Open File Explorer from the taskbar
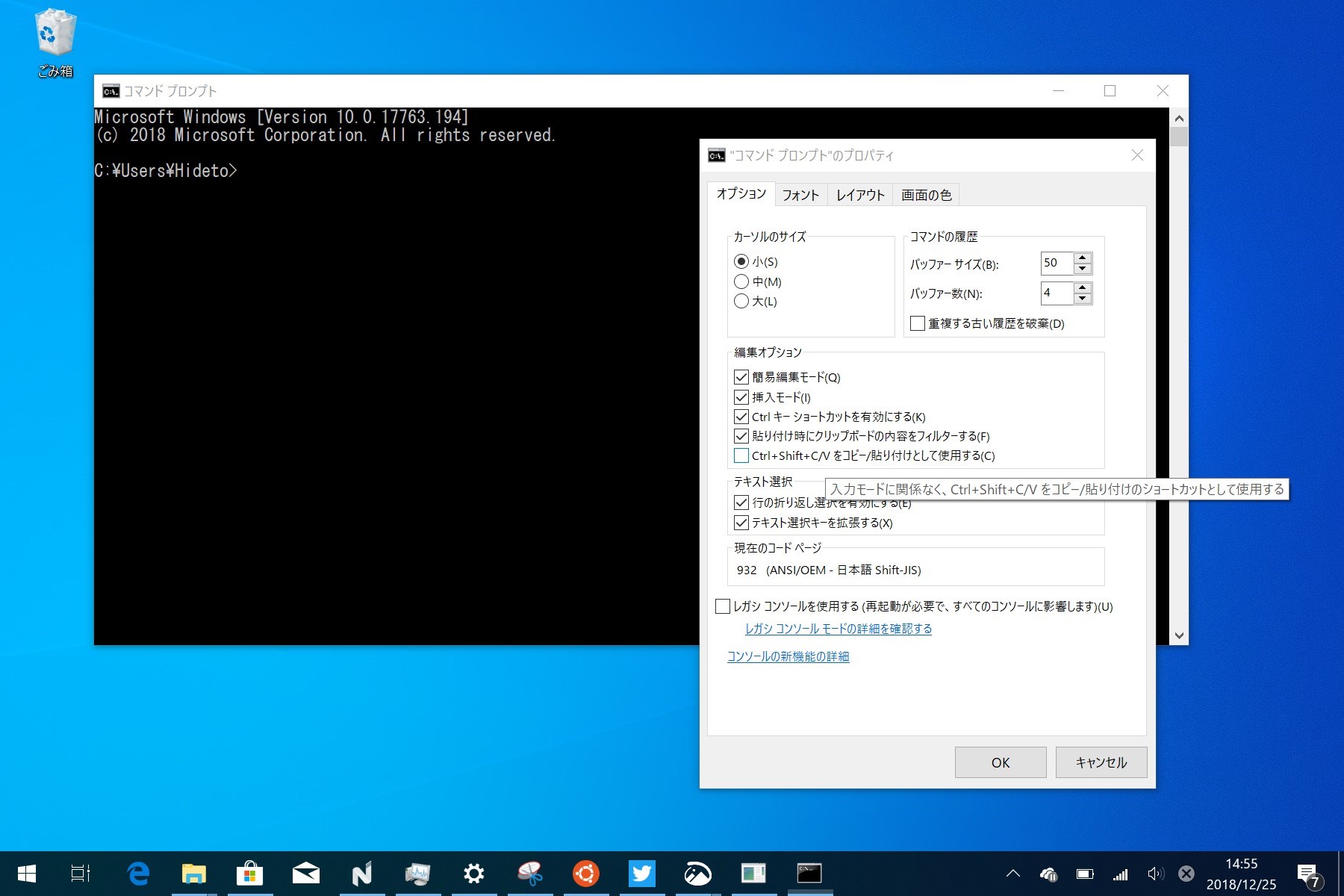The image size is (1344, 896). (x=194, y=873)
